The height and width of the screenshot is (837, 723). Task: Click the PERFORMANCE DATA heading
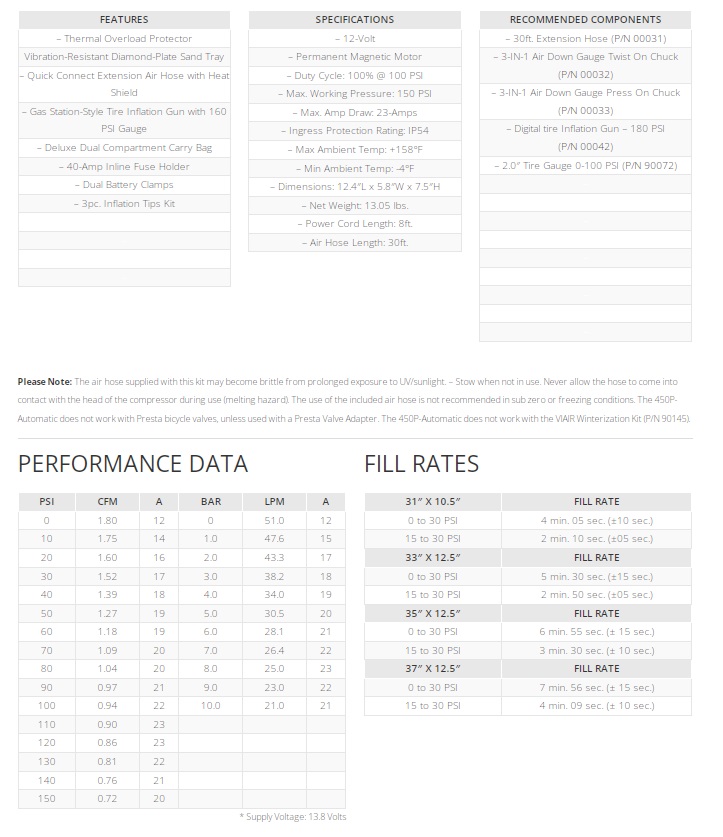click(x=133, y=464)
